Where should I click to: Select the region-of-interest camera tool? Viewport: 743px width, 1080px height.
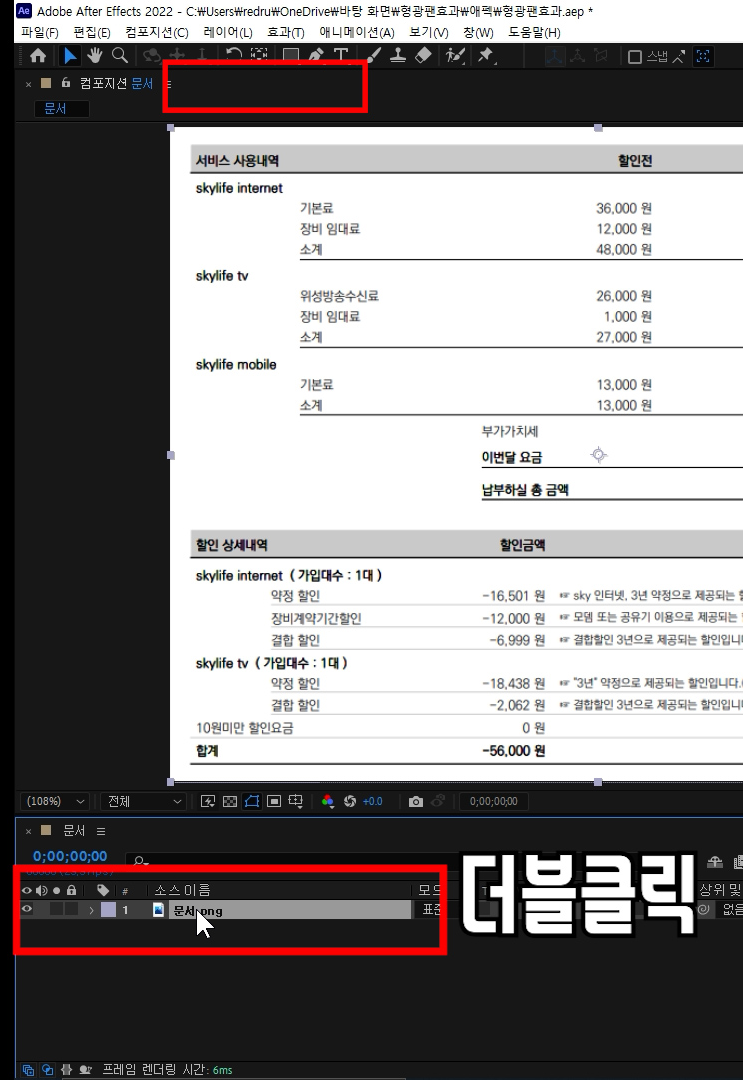click(259, 56)
